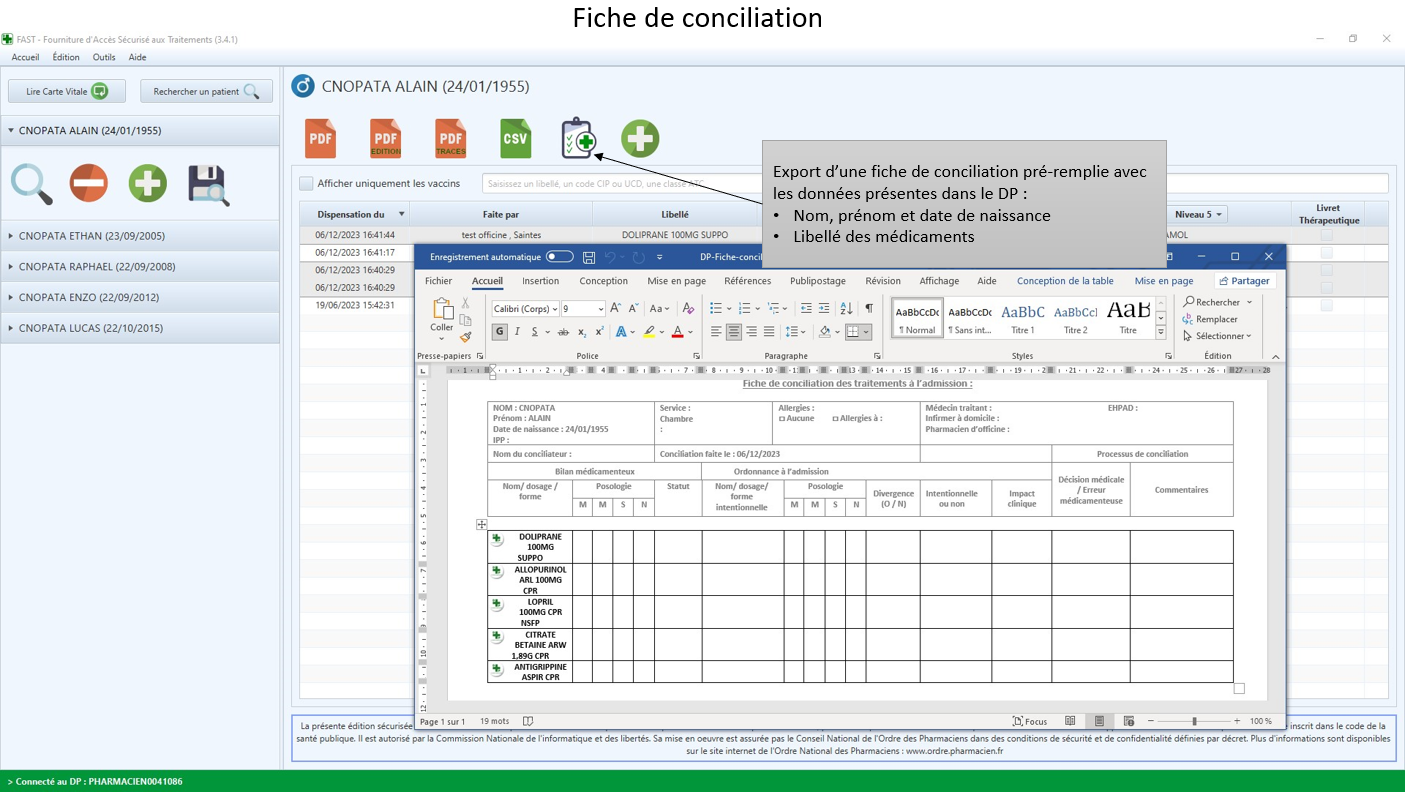Click the Partager button in Word

[x=1244, y=281]
